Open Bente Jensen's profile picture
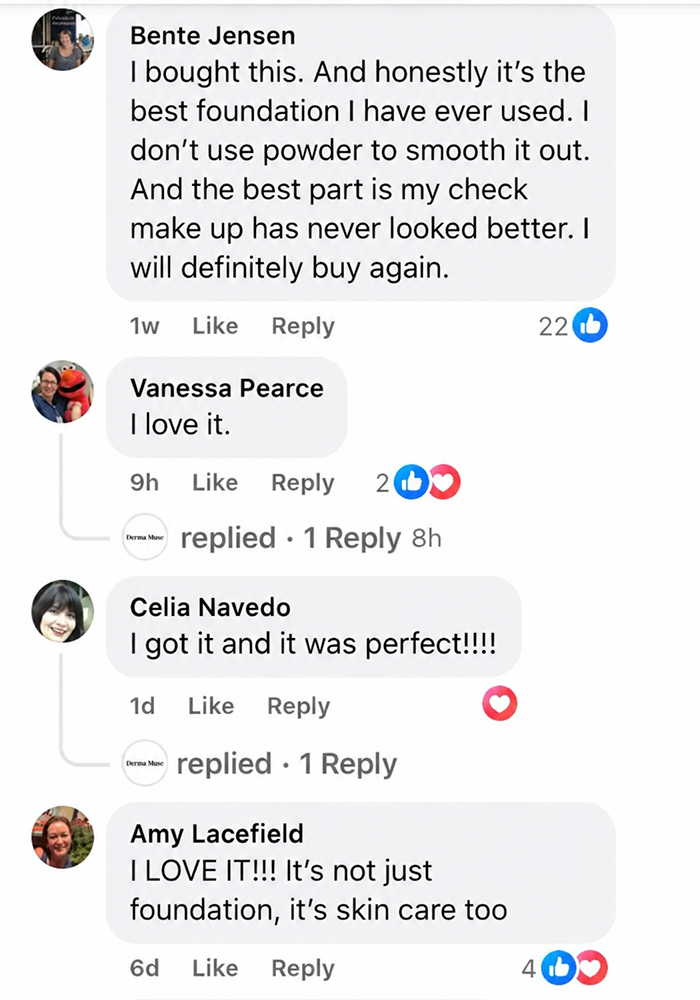This screenshot has width=700, height=1000. (x=62, y=40)
